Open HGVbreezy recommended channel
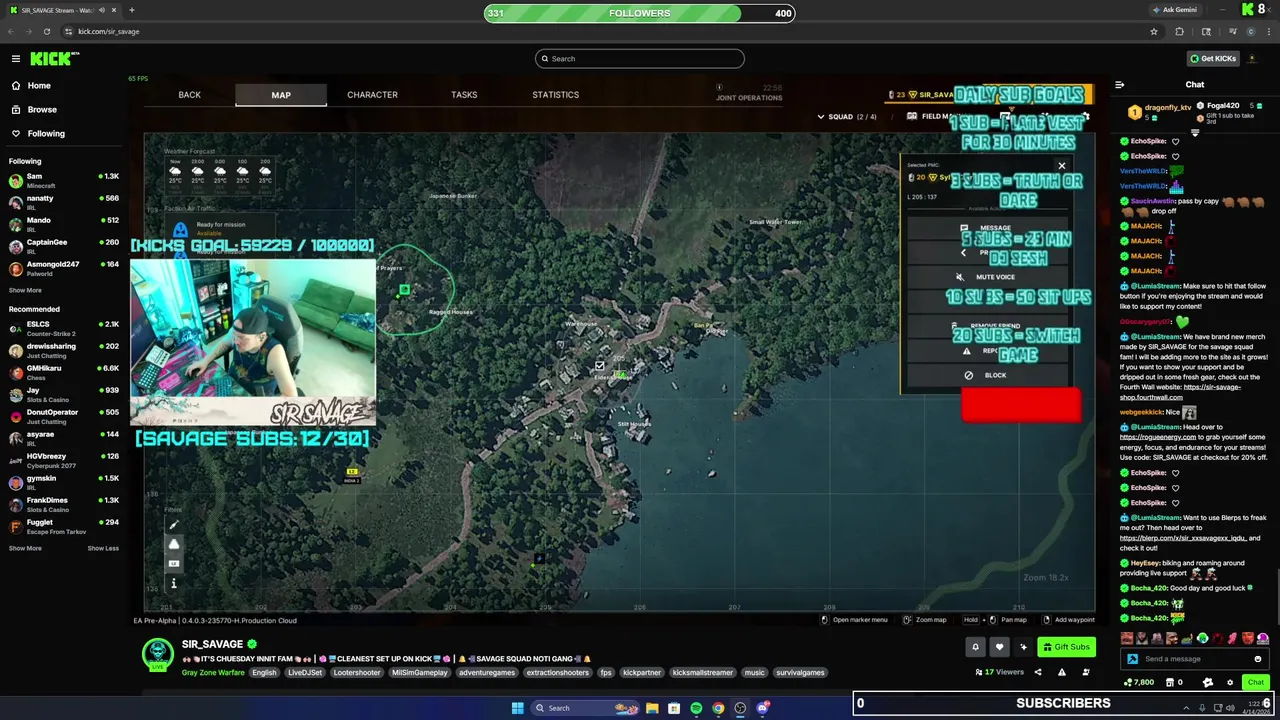Screen dimensions: 1280x720 (63, 461)
